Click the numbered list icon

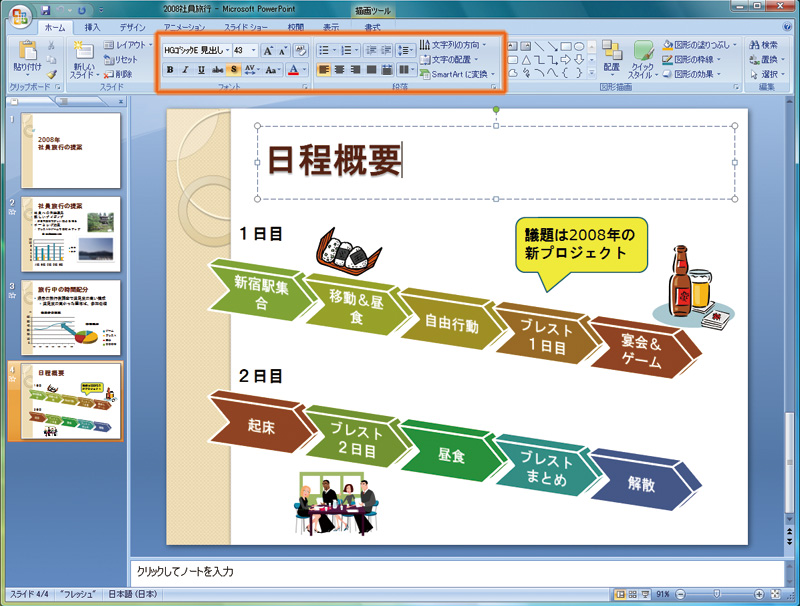tap(346, 50)
